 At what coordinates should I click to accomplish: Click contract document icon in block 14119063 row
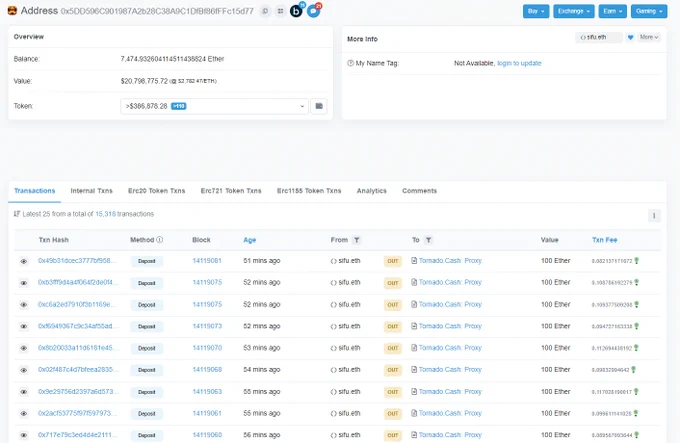click(414, 392)
